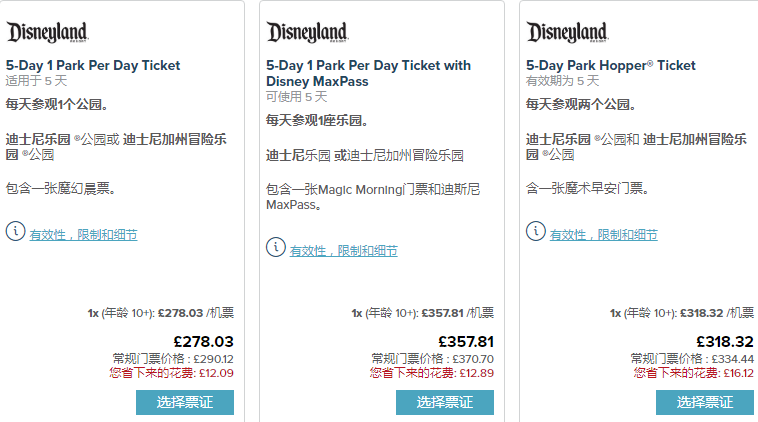758x422 pixels.
Task: Click the 5-Day 1 Park Per Day Ticket title
Action: tap(93, 65)
